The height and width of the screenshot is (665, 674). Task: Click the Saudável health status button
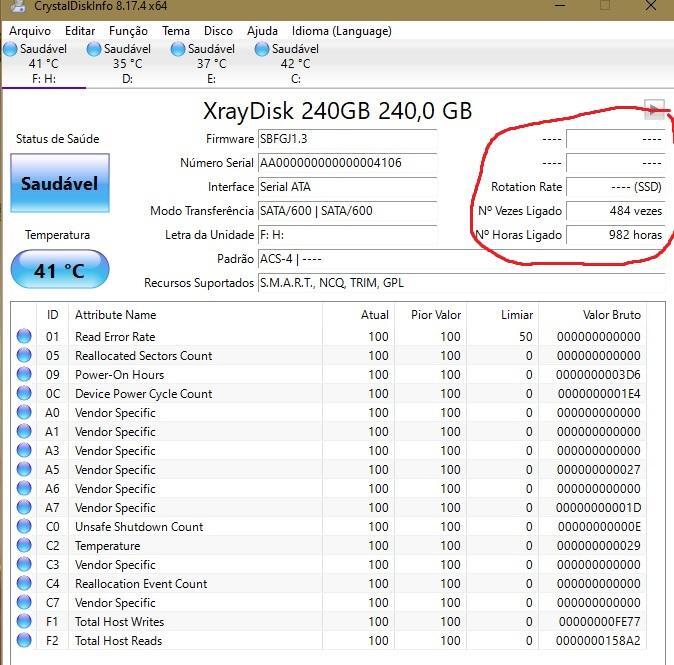click(60, 183)
